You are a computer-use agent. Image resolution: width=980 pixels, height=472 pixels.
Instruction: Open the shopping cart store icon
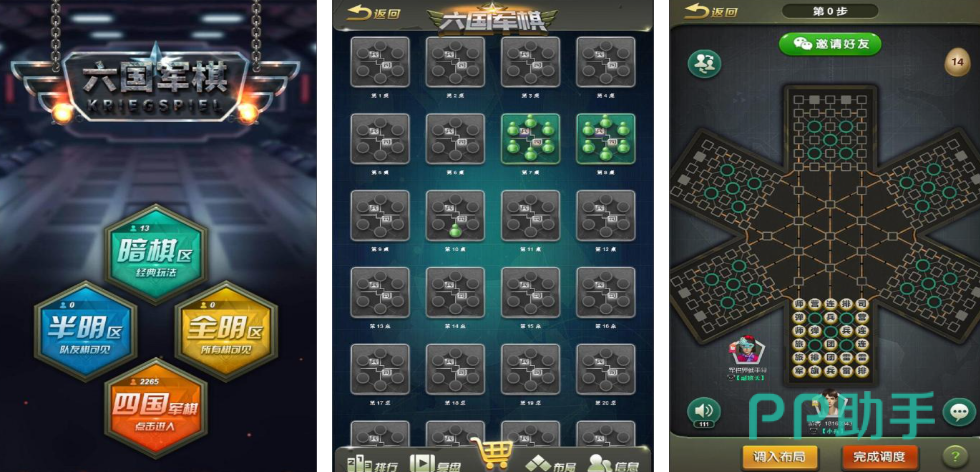(494, 453)
